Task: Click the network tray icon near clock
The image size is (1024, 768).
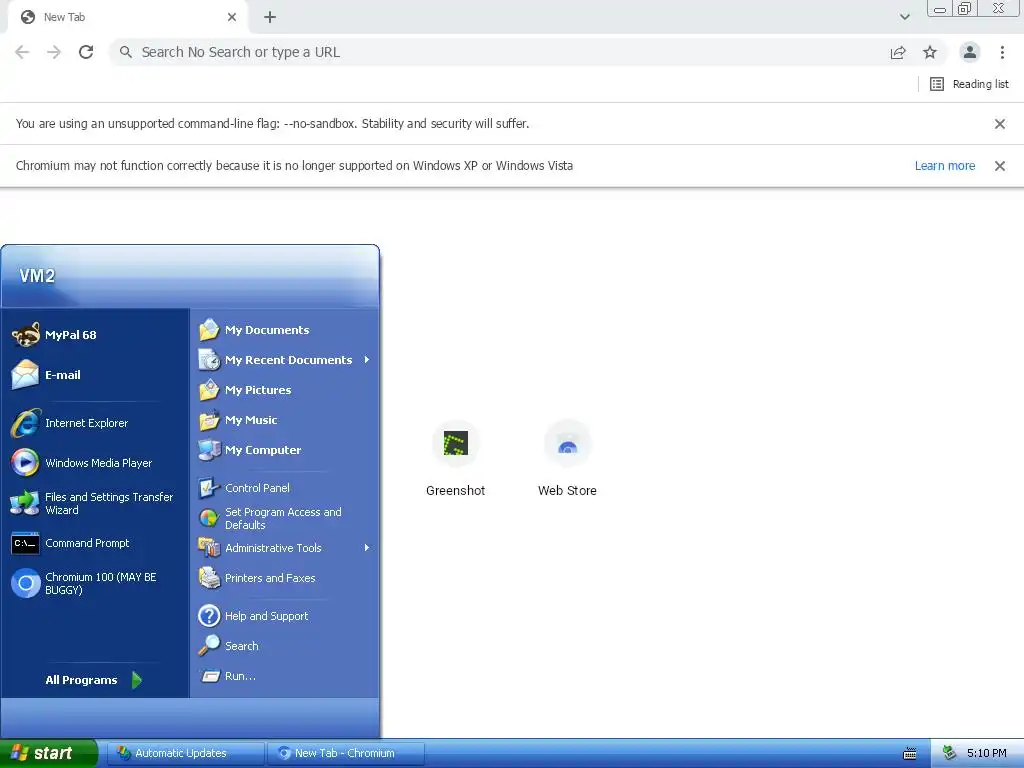Action: click(949, 753)
